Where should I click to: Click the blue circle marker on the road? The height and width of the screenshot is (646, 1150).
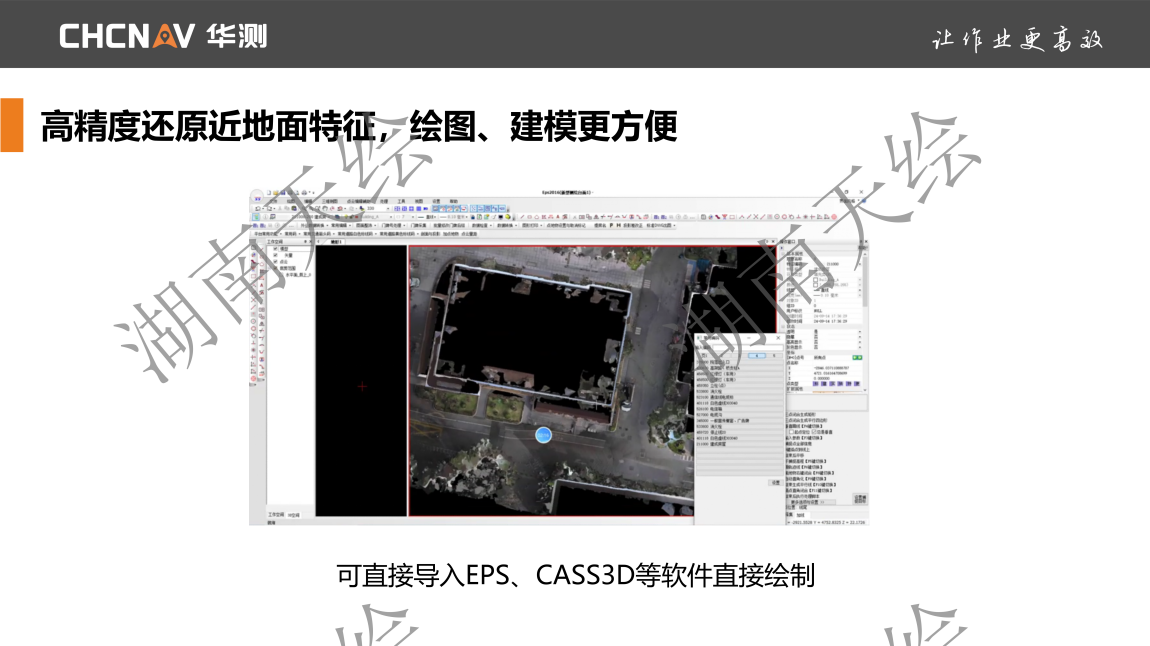coord(543,435)
